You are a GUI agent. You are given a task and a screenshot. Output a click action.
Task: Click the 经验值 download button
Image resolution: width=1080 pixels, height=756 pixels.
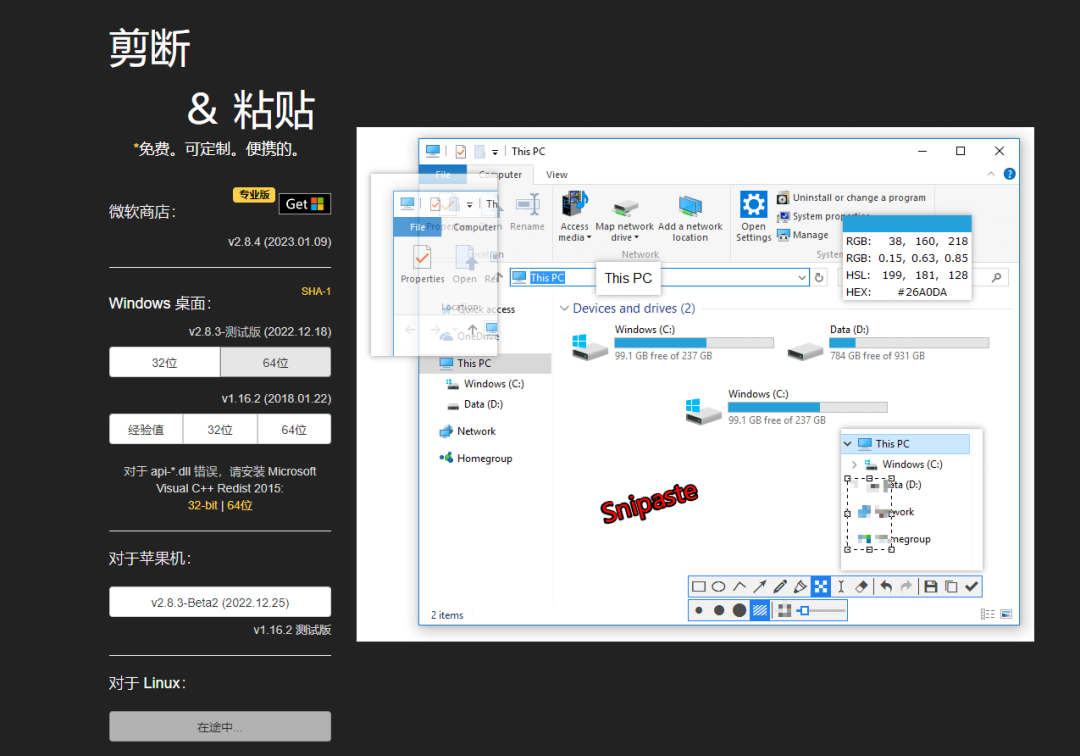coord(146,429)
